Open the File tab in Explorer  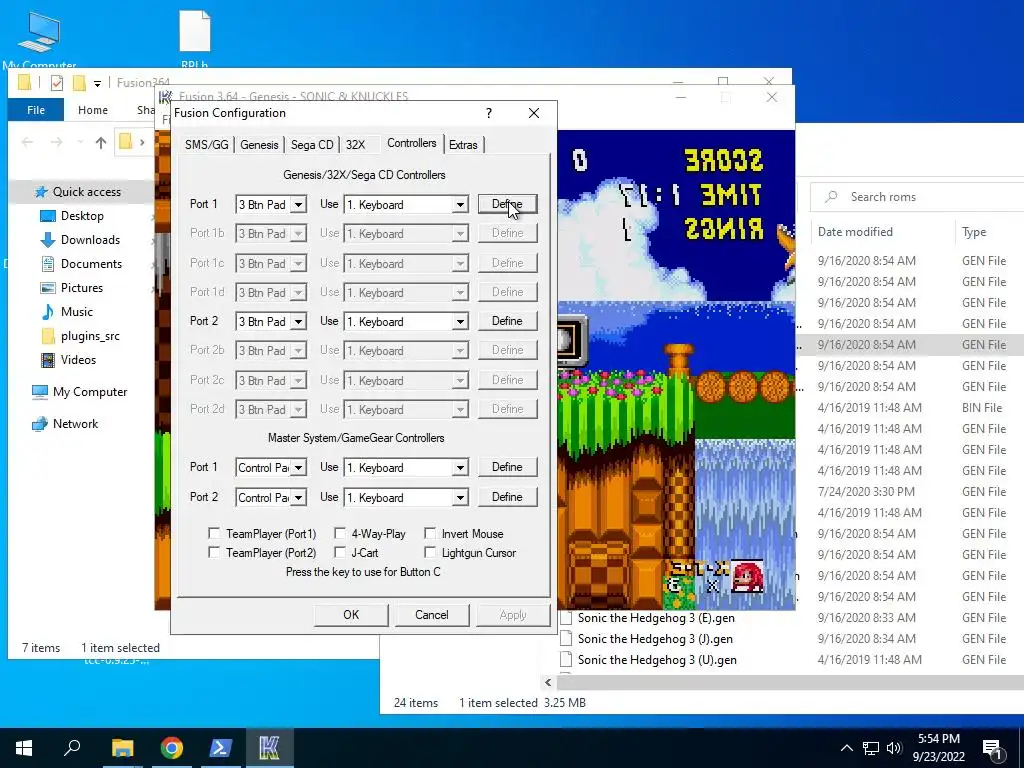pos(36,110)
